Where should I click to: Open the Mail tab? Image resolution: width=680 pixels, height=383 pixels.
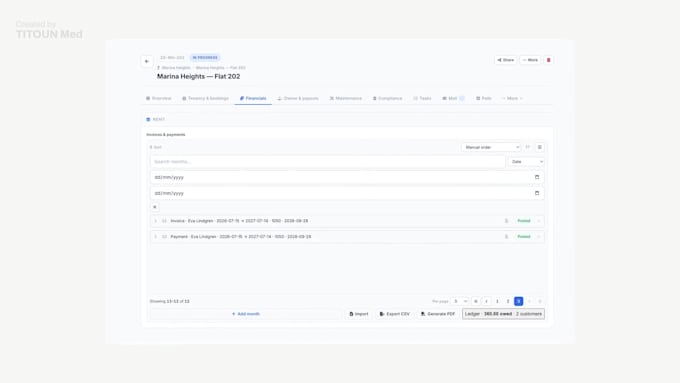click(453, 98)
